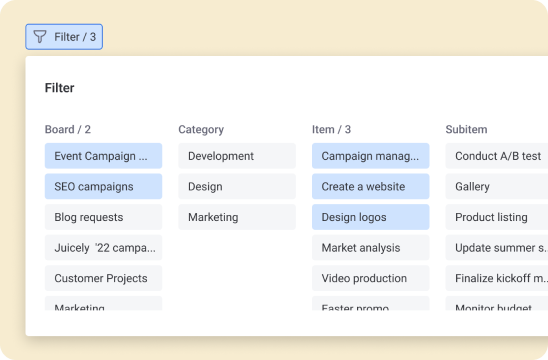Select Juicely '22 campaign board
The width and height of the screenshot is (548, 360).
103,247
